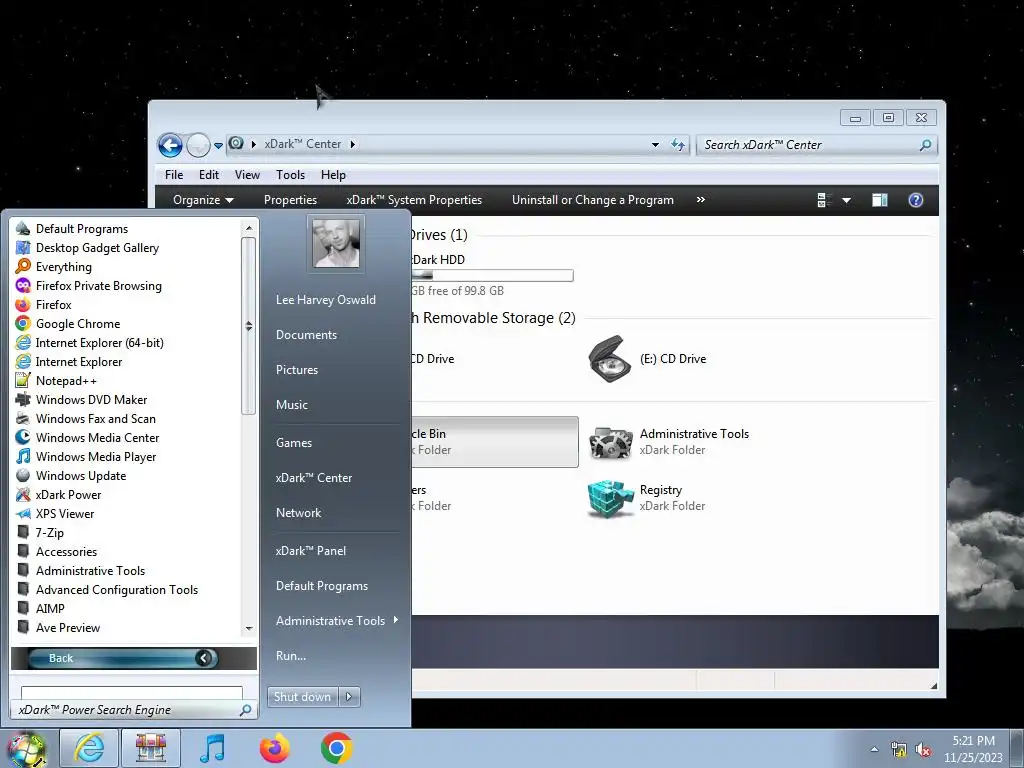Click Properties in the xDark Center toolbar

[x=290, y=200]
